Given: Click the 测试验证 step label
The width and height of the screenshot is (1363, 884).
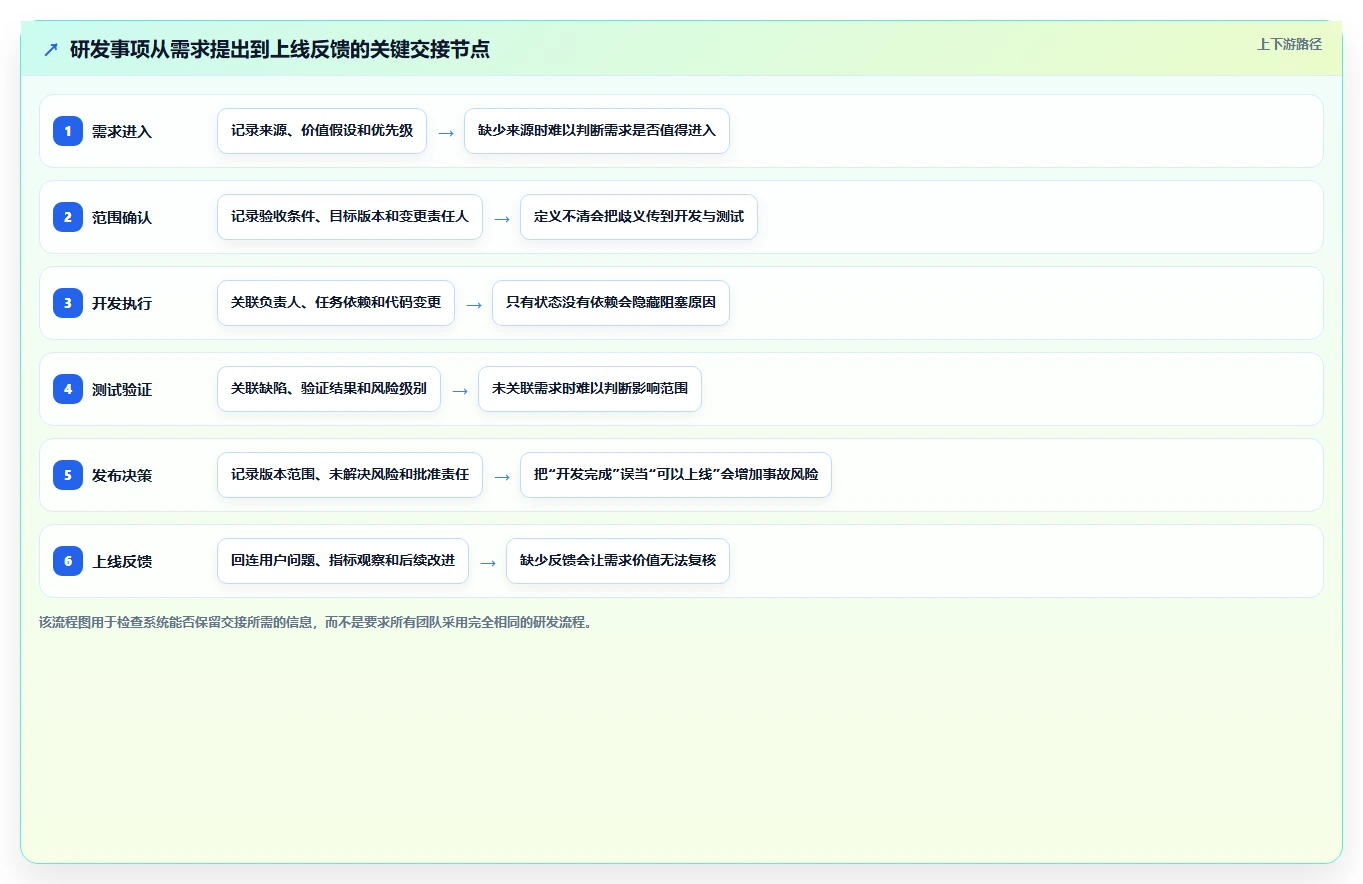Looking at the screenshot, I should pyautogui.click(x=122, y=389).
